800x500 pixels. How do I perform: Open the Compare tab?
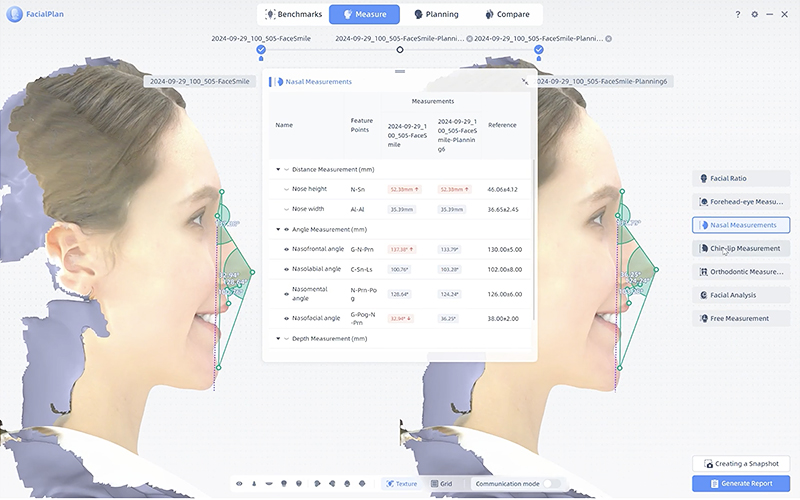pyautogui.click(x=507, y=15)
